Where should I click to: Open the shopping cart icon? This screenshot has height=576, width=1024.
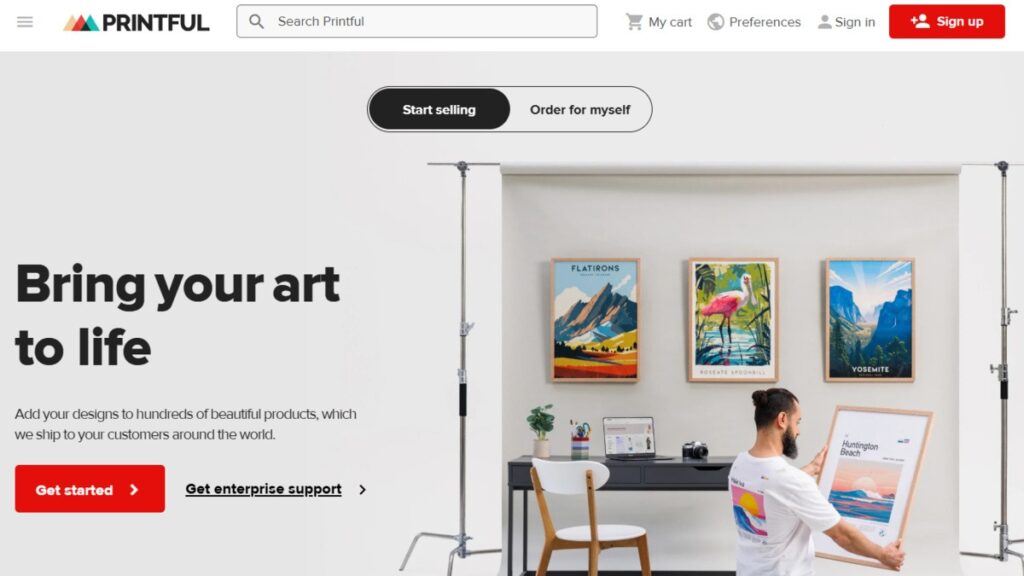pos(633,22)
